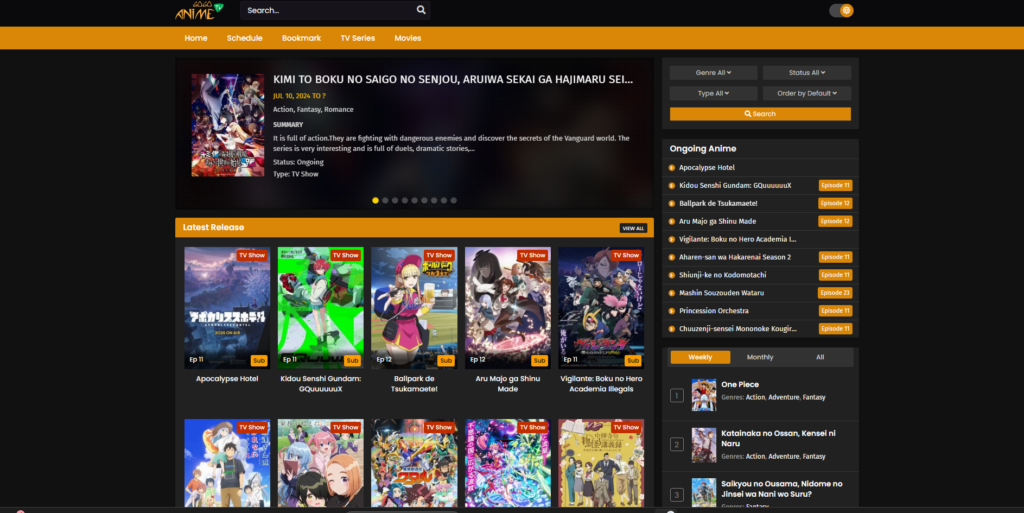Open the Kimi to Boku no Saigo title
1024x513 pixels.
(x=453, y=79)
